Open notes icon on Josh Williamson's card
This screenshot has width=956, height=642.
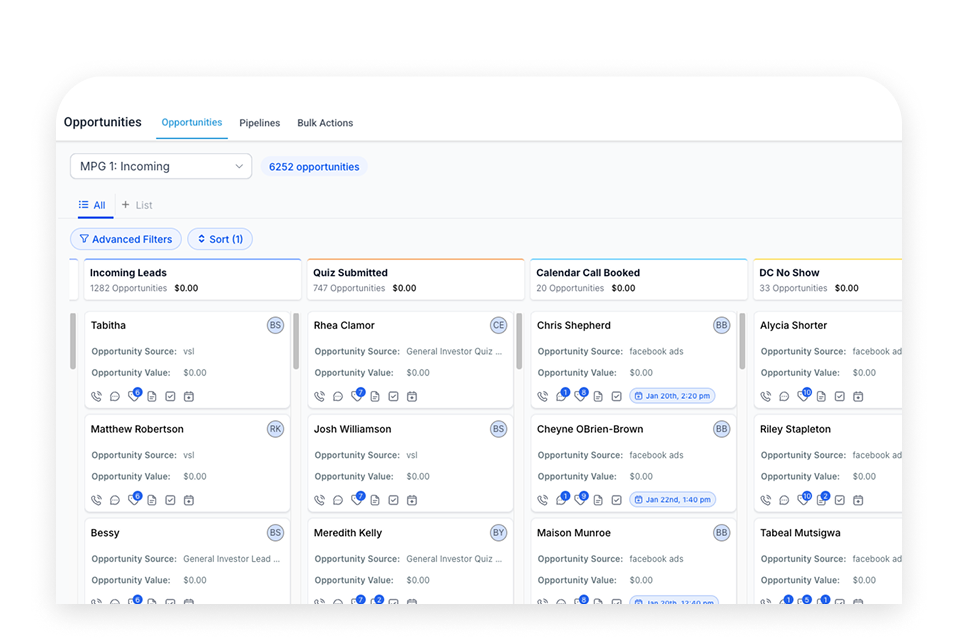[x=374, y=500]
